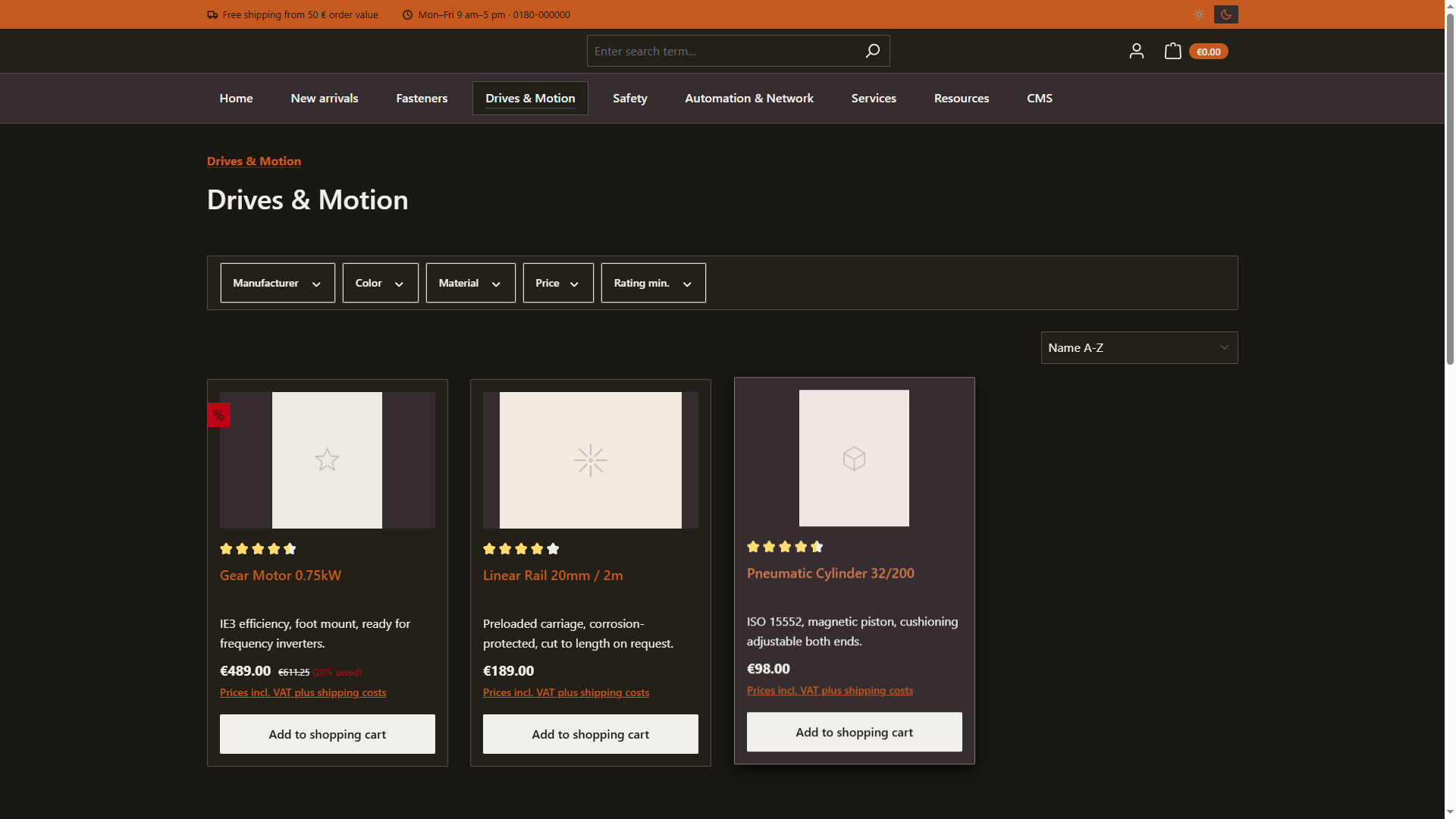
Task: Switch to light theme sun icon
Action: (1198, 14)
